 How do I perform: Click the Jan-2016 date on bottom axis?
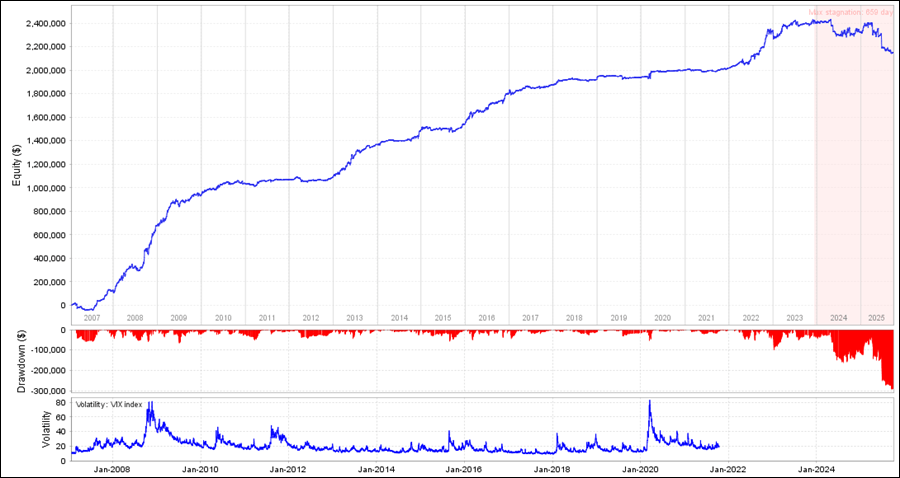click(x=465, y=468)
